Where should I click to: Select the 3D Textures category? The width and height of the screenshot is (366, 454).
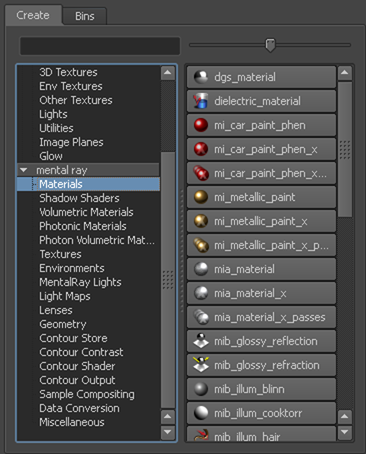pyautogui.click(x=68, y=72)
